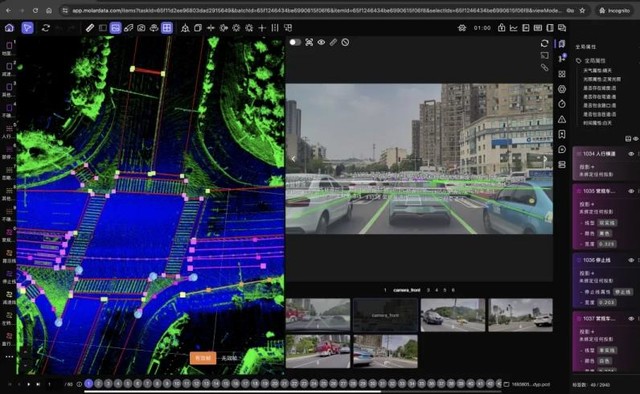Open the stopwatch timer icon in the side strip
Image resolution: width=640 pixels, height=394 pixels.
coord(562,104)
